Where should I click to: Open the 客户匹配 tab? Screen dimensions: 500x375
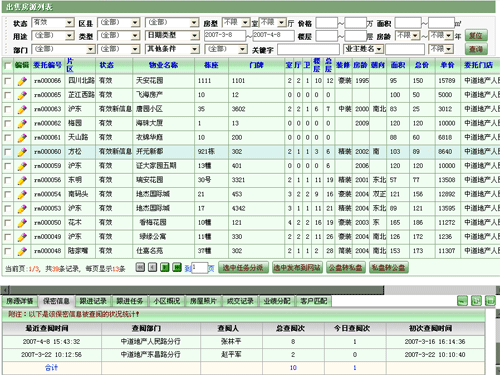[x=314, y=301]
